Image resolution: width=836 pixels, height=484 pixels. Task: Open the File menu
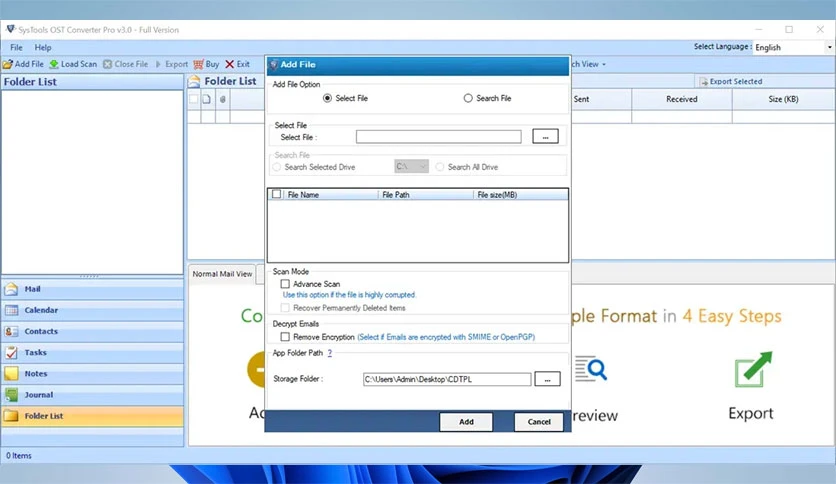(17, 47)
